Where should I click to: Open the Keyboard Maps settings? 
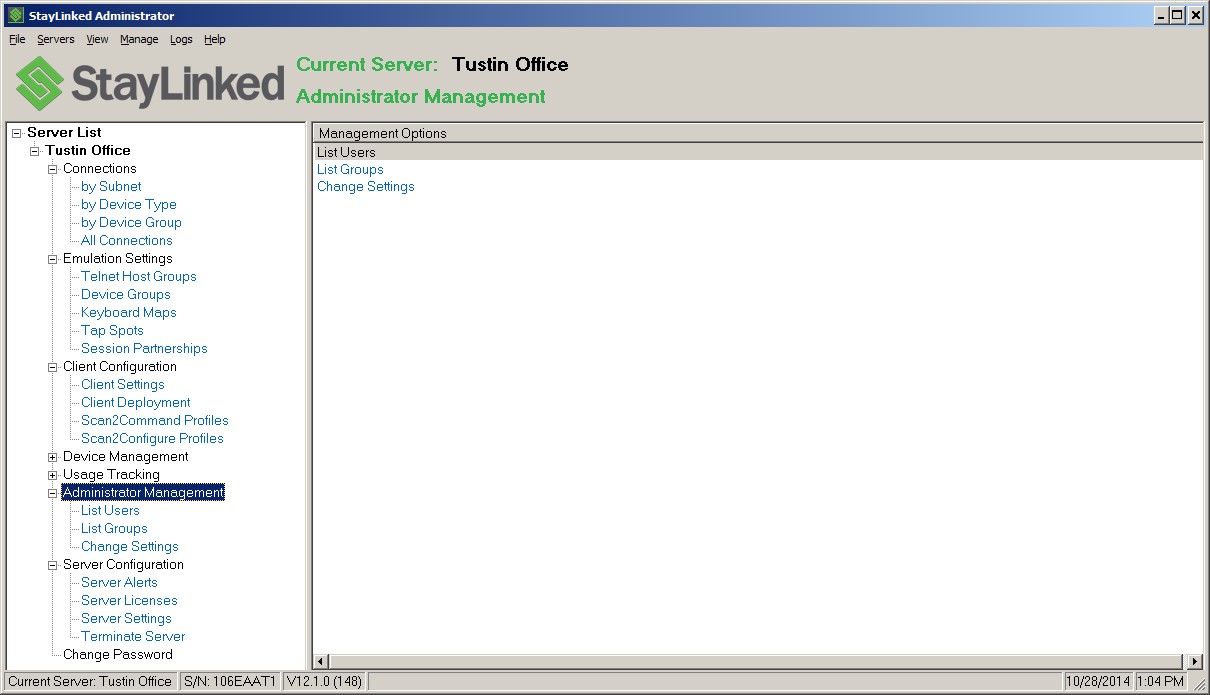point(128,312)
